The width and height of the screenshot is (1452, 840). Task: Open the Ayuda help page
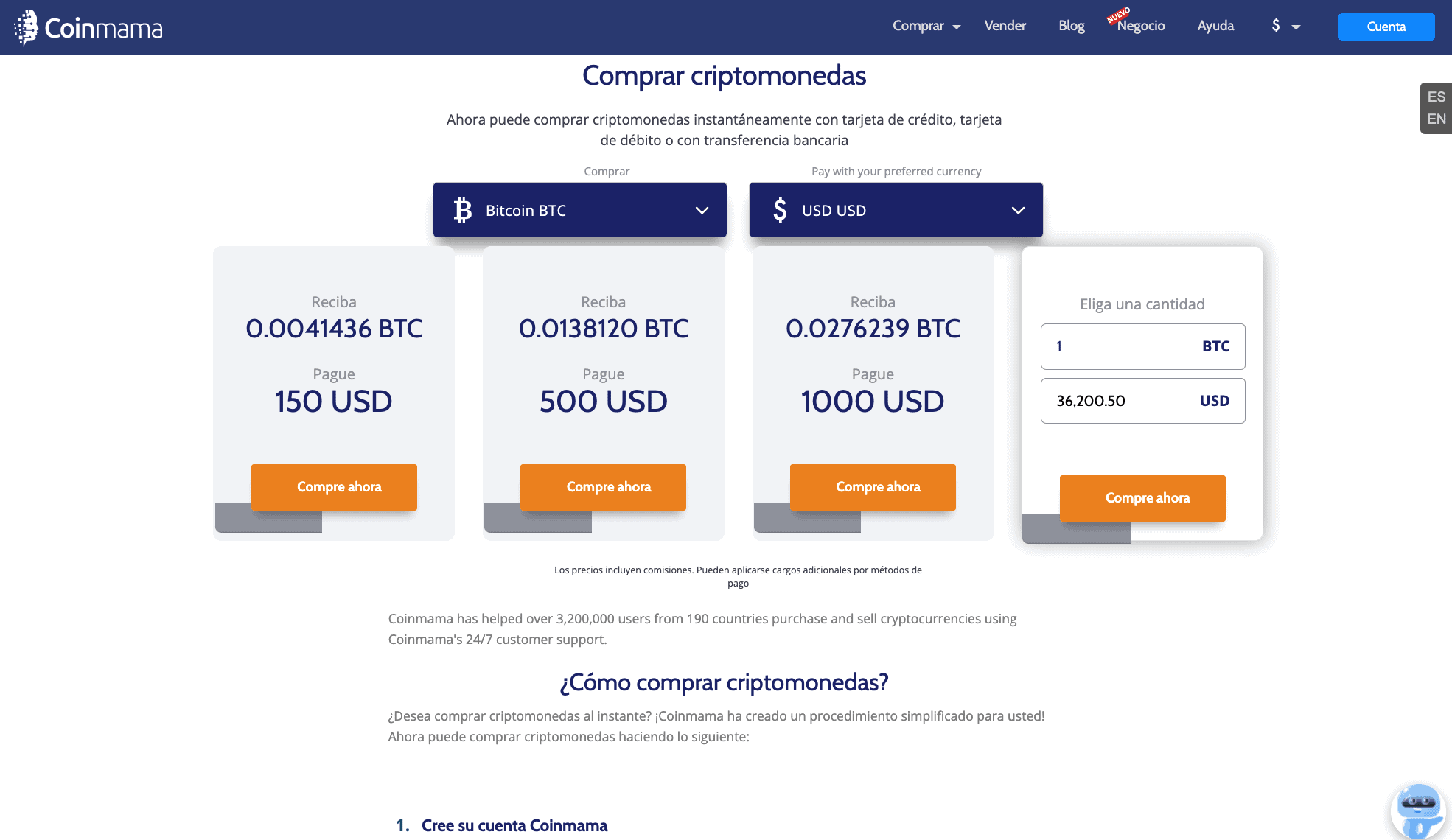pos(1215,26)
